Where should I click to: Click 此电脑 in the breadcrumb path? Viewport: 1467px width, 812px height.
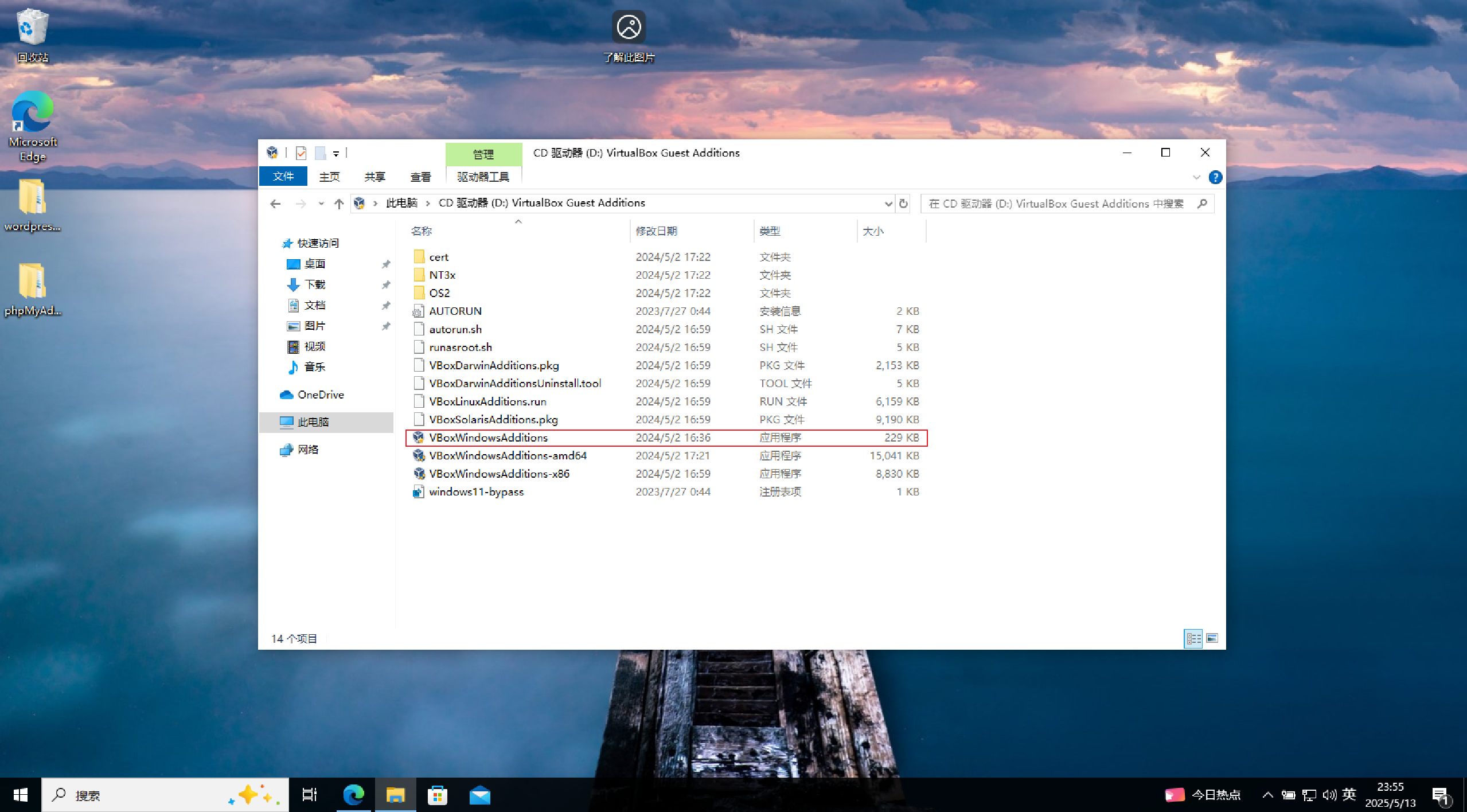(x=401, y=202)
